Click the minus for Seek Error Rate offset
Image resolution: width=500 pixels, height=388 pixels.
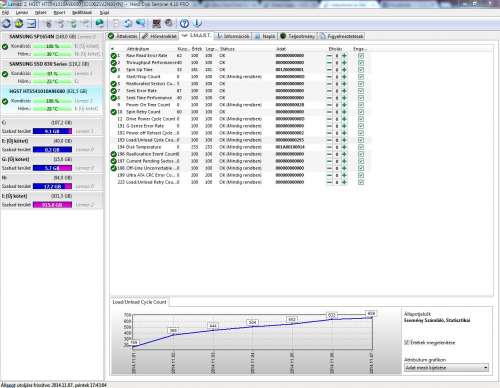[x=329, y=91]
